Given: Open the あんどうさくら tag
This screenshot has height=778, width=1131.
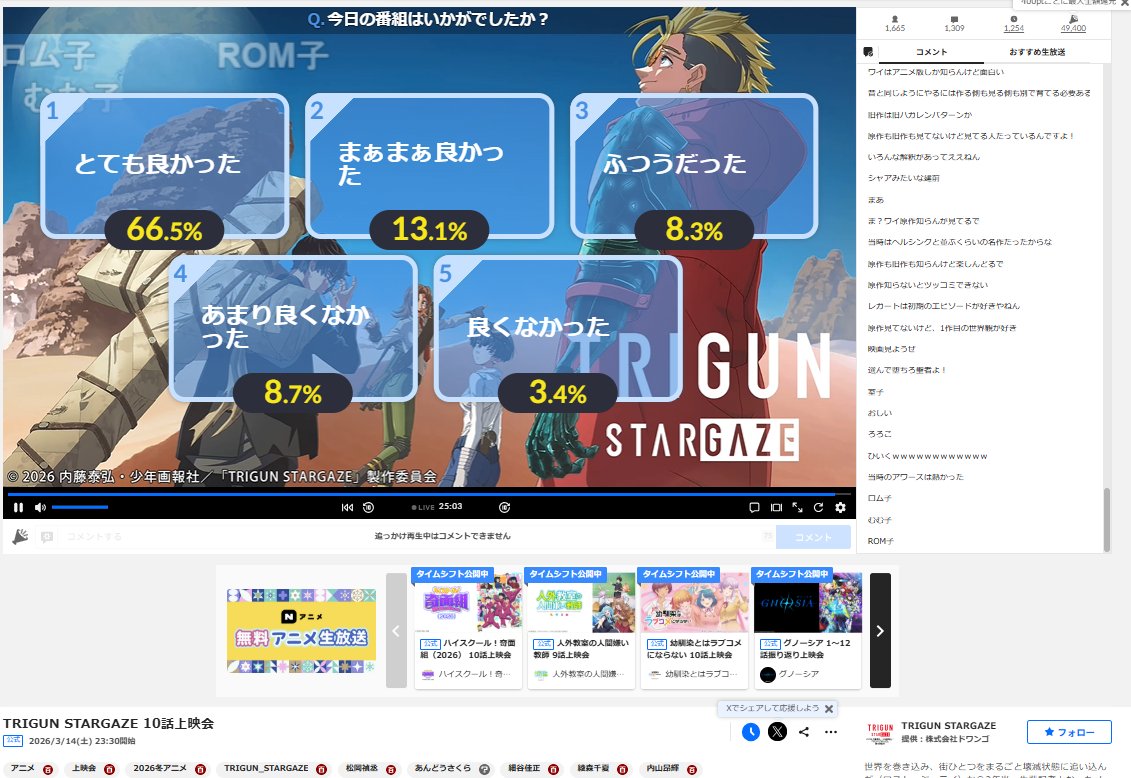Looking at the screenshot, I should [442, 769].
